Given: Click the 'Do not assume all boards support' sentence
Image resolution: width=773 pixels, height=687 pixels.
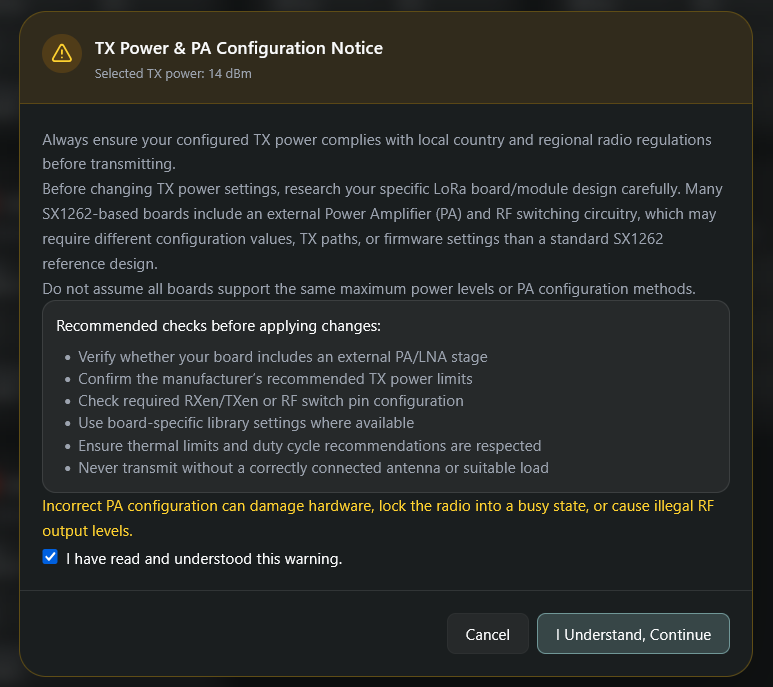Looking at the screenshot, I should coord(369,289).
